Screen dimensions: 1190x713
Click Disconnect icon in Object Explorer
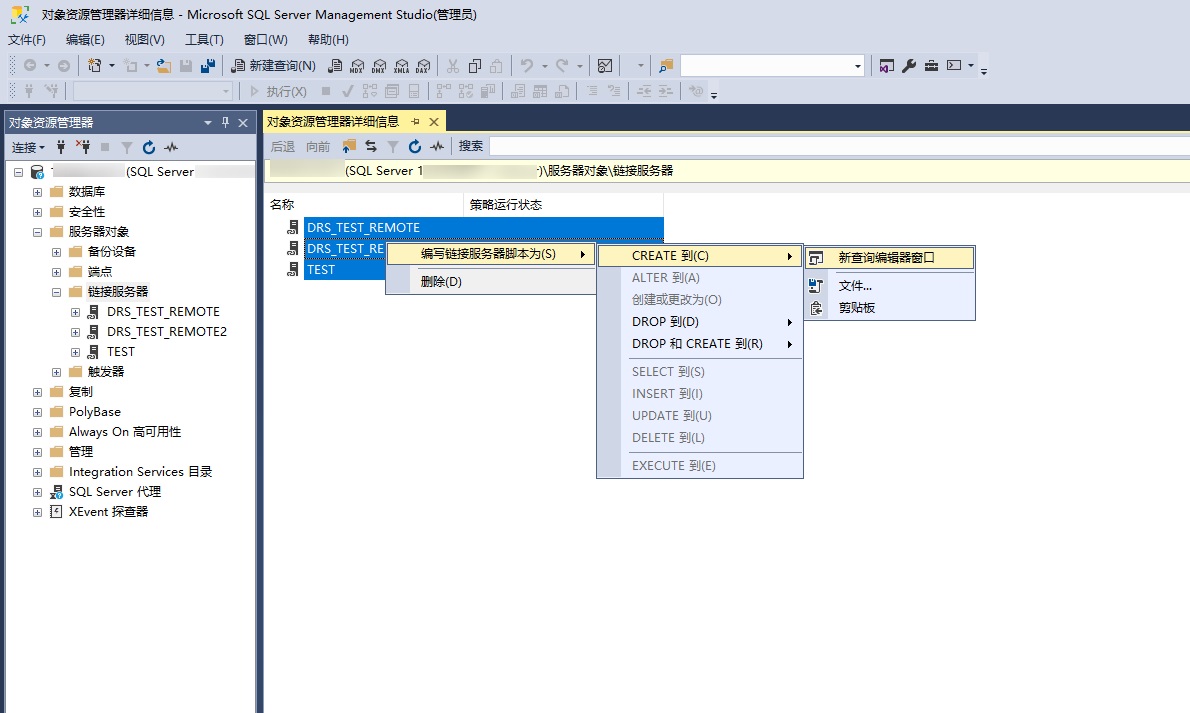pyautogui.click(x=83, y=147)
